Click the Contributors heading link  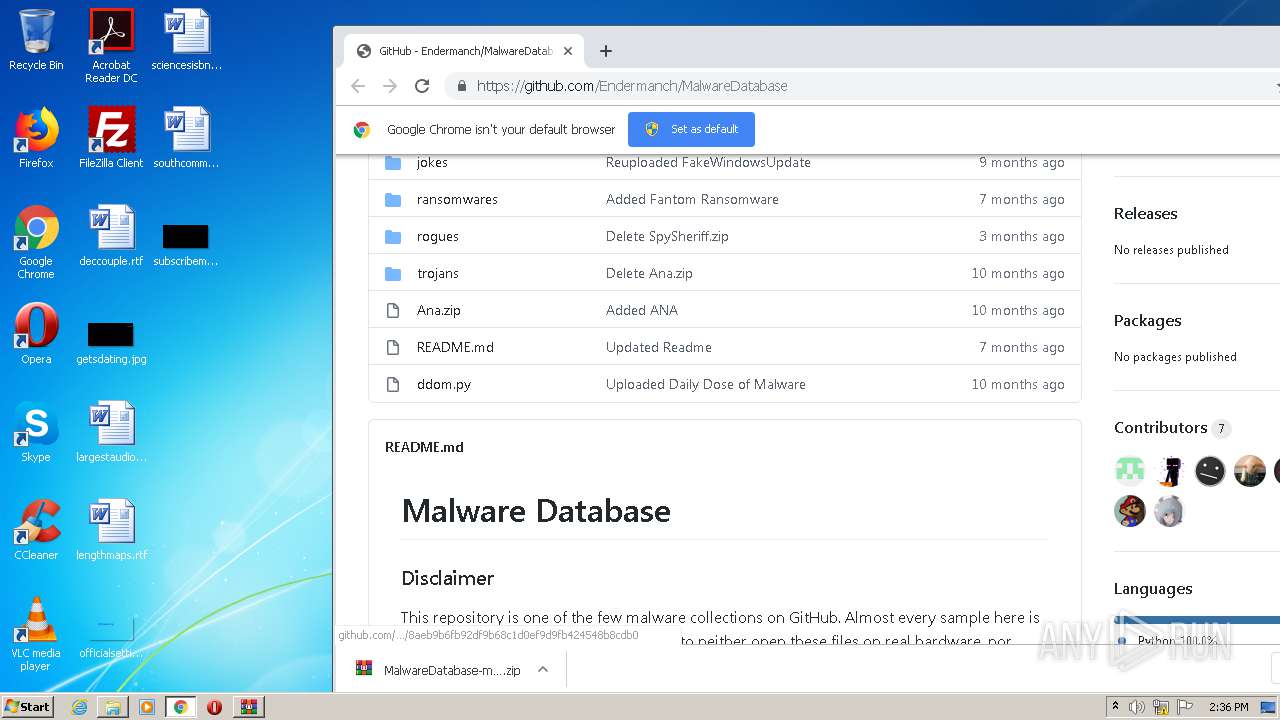click(x=1161, y=427)
